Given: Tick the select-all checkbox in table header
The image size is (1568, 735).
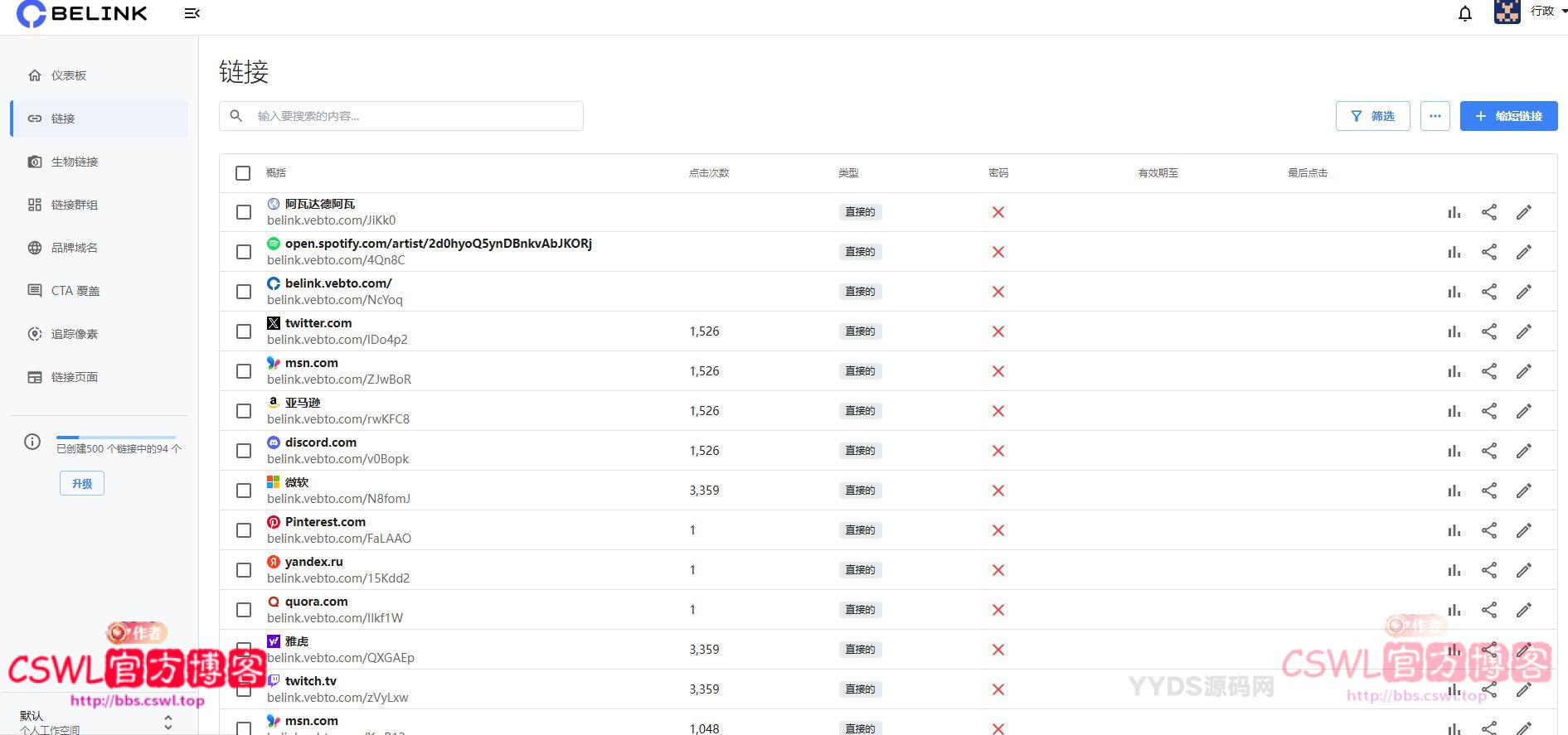Looking at the screenshot, I should (243, 173).
